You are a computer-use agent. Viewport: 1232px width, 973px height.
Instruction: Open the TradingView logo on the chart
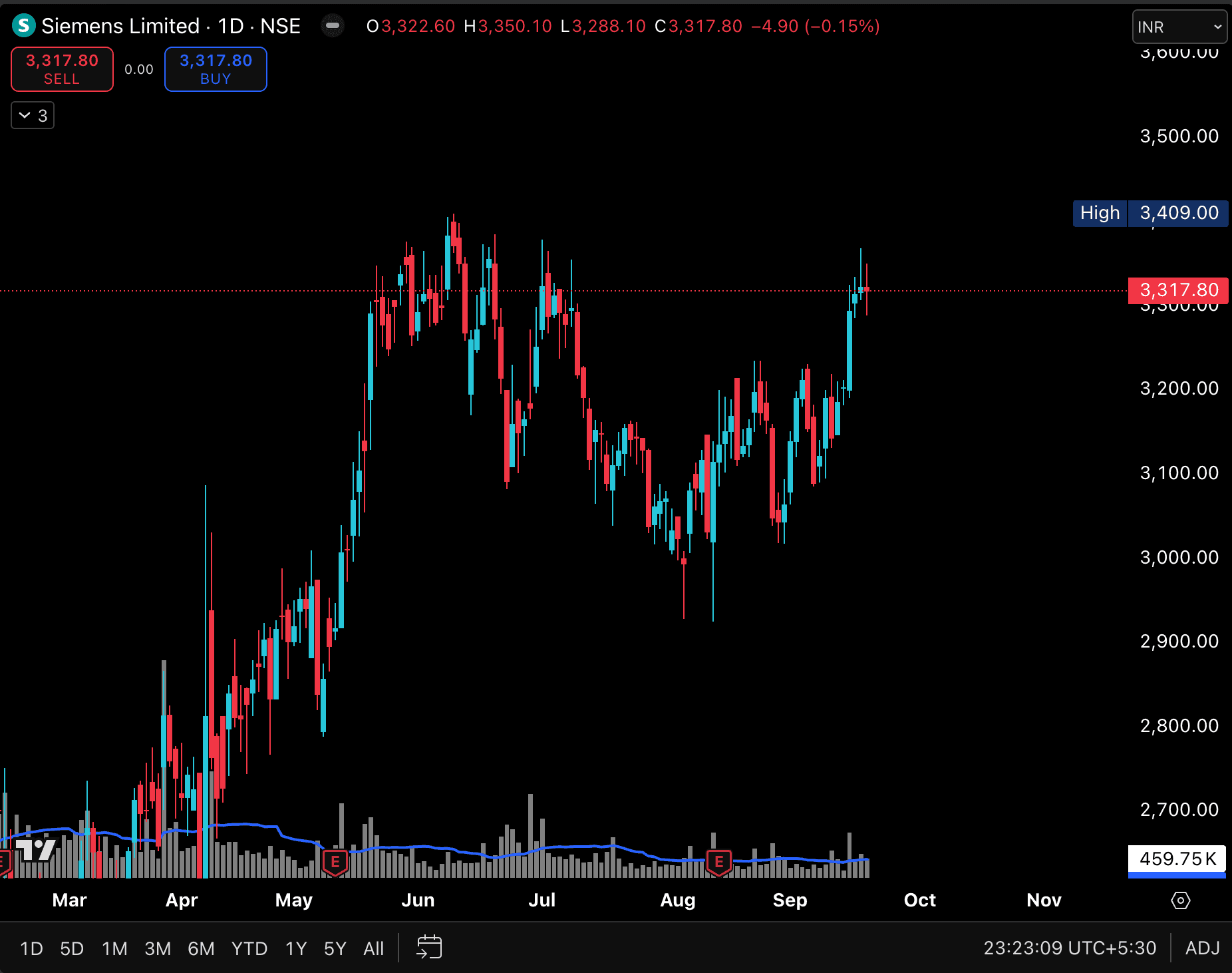35,849
